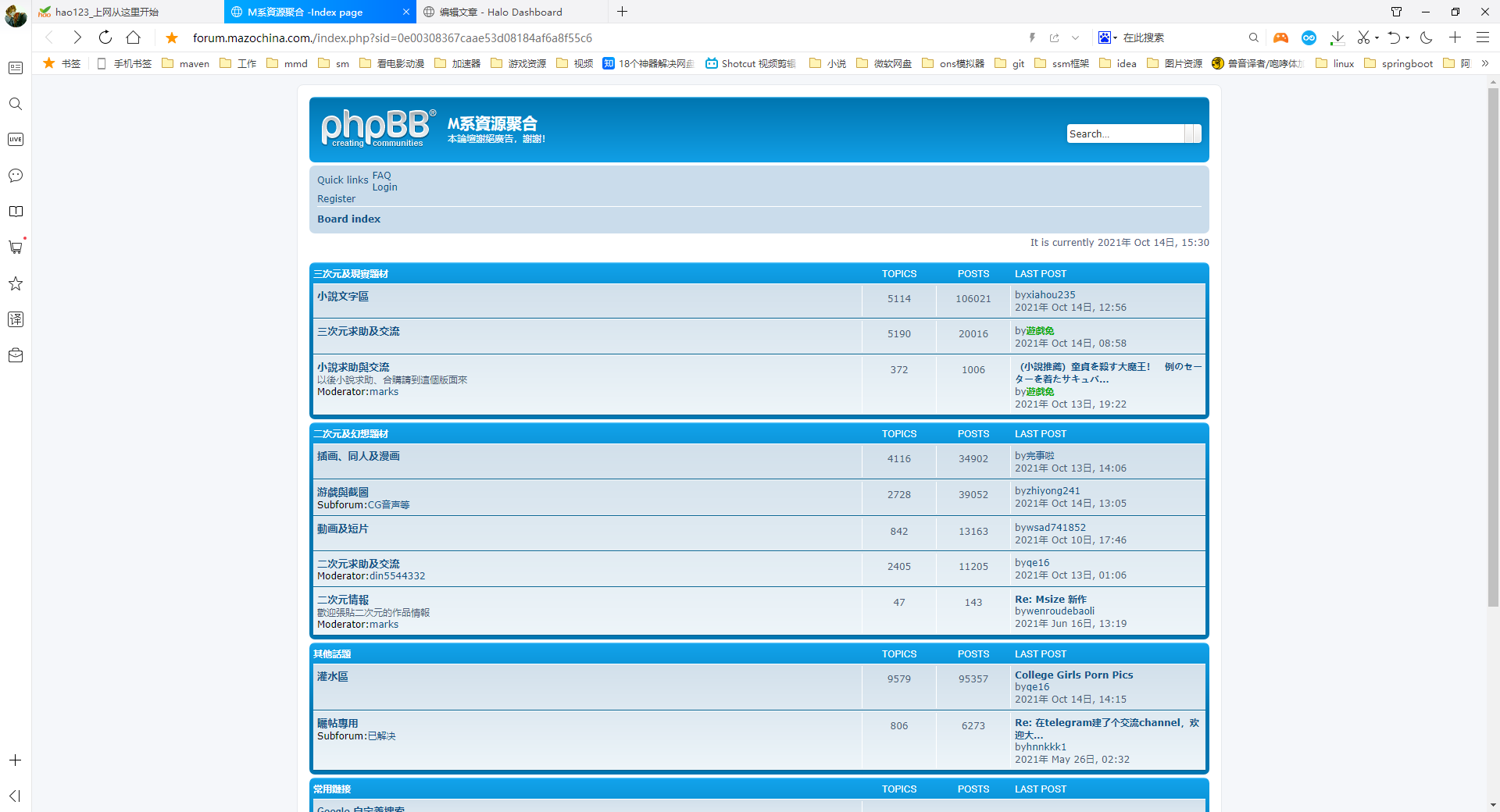Viewport: 1500px width, 812px height.
Task: Open 插画、同人及漫画 forum
Action: click(x=358, y=457)
